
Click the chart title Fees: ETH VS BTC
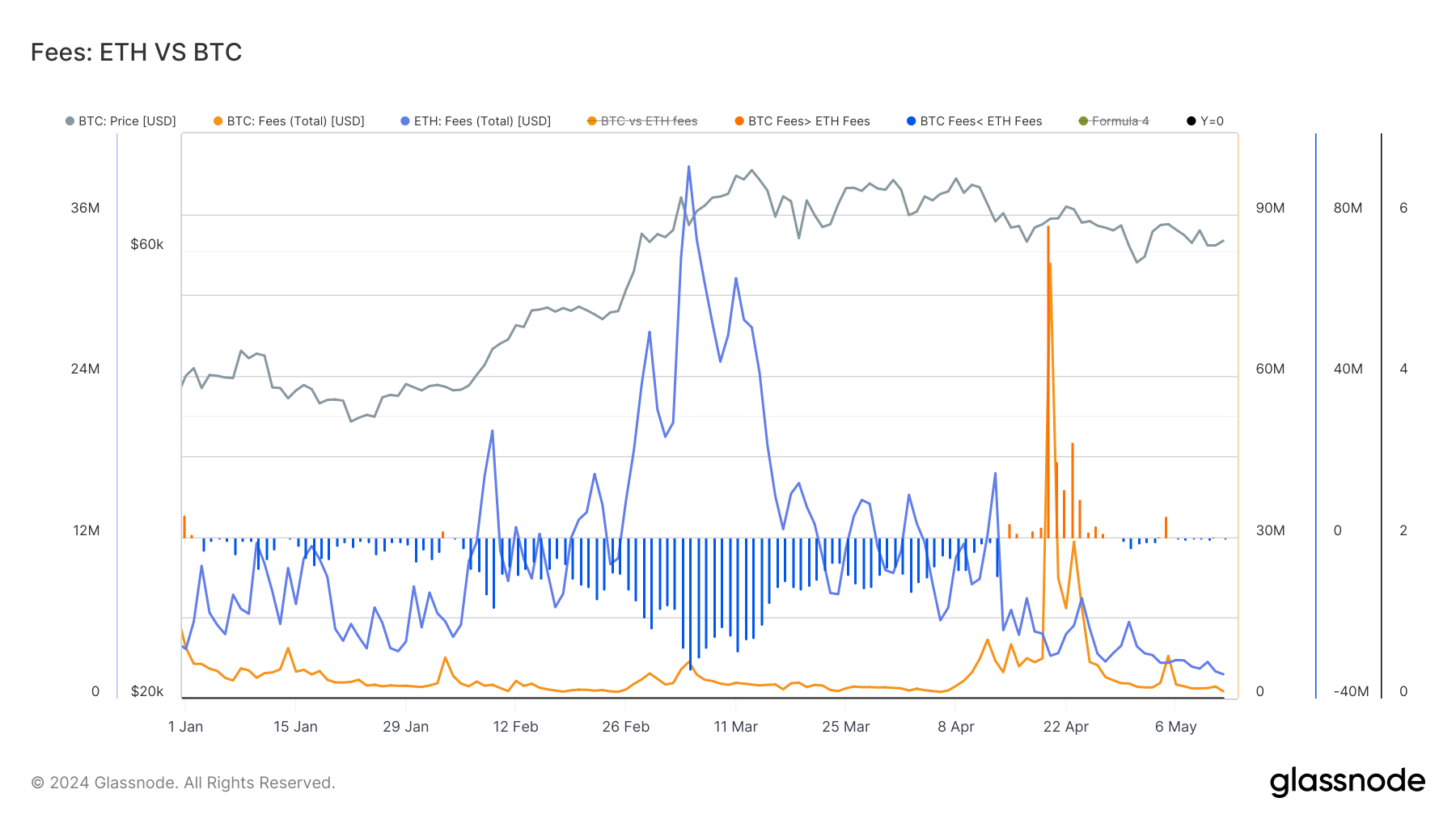pyautogui.click(x=136, y=53)
